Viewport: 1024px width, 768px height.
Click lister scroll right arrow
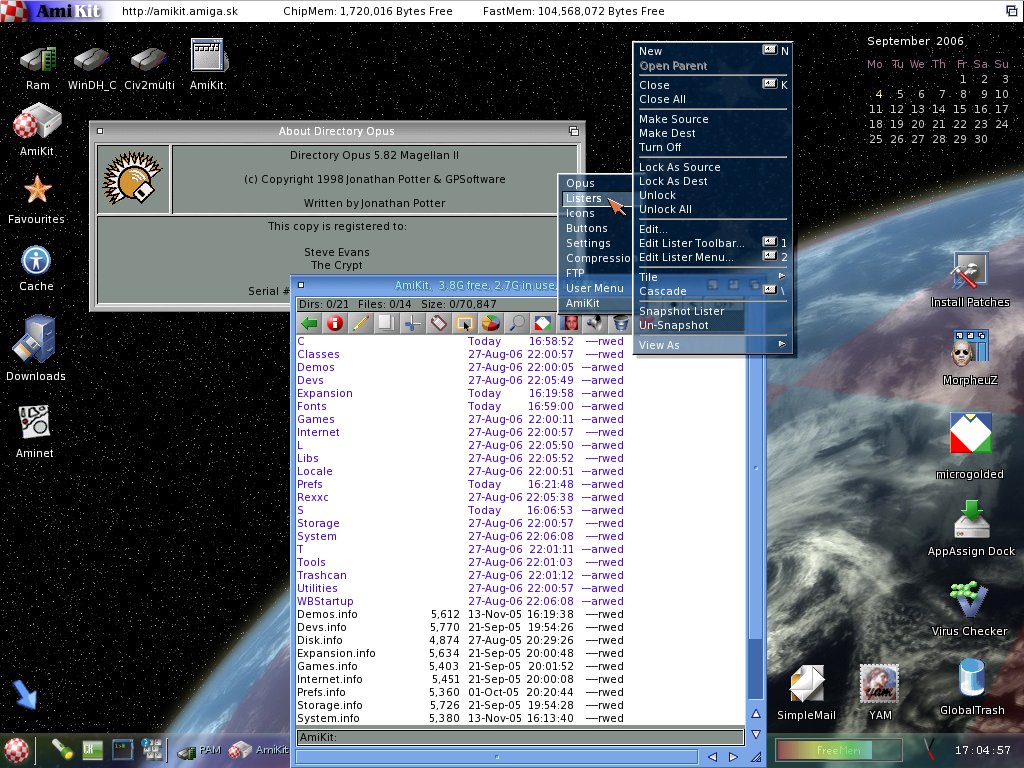tap(733, 757)
